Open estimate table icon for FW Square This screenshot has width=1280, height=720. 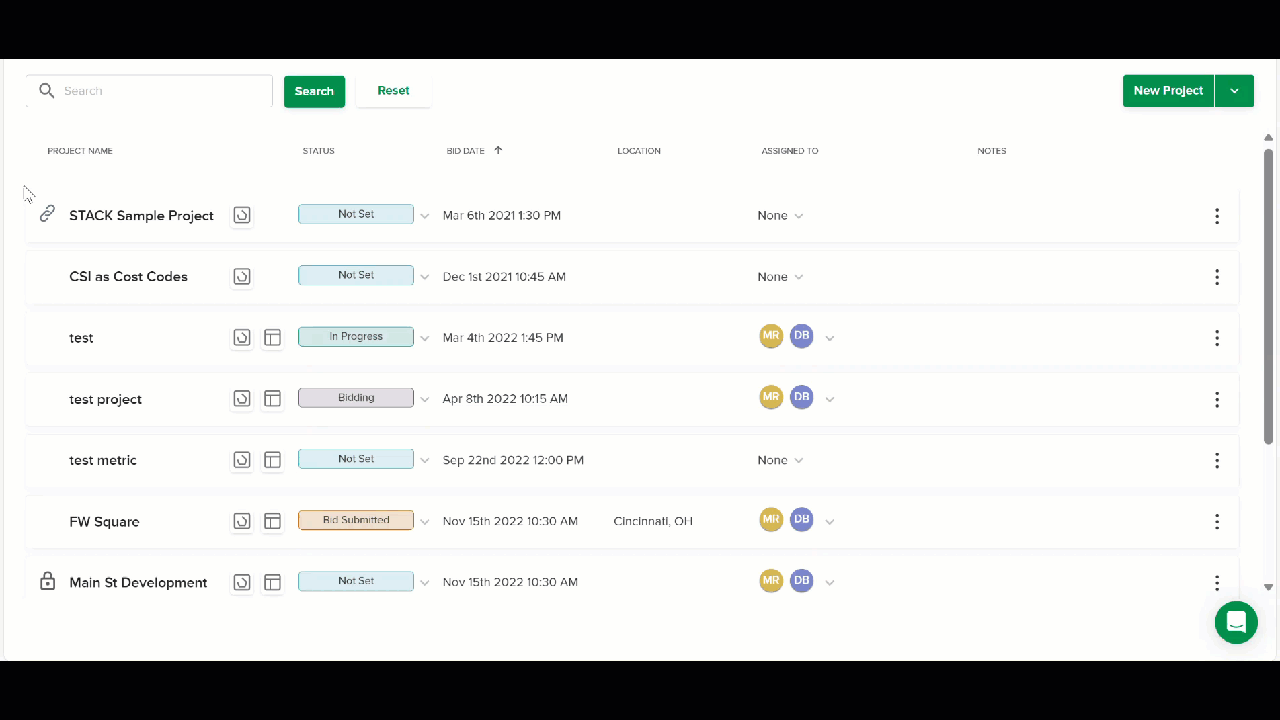pyautogui.click(x=272, y=521)
